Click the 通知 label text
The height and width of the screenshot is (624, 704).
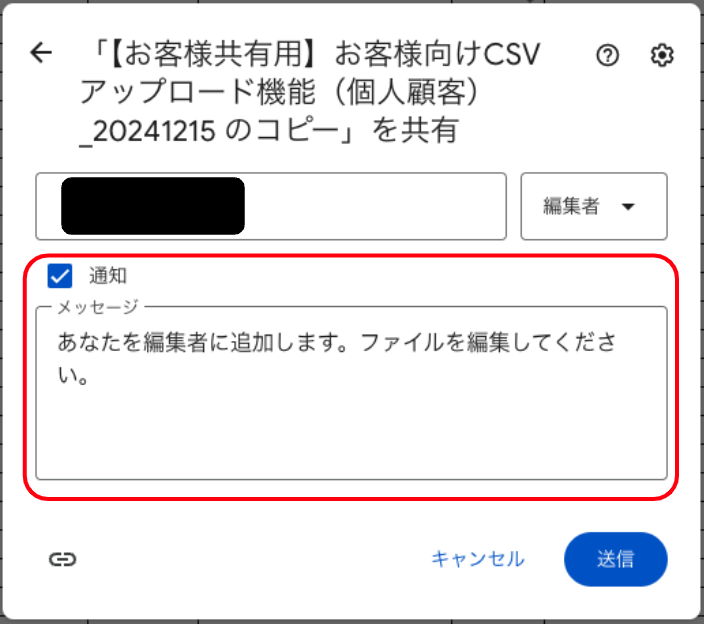coord(108,275)
